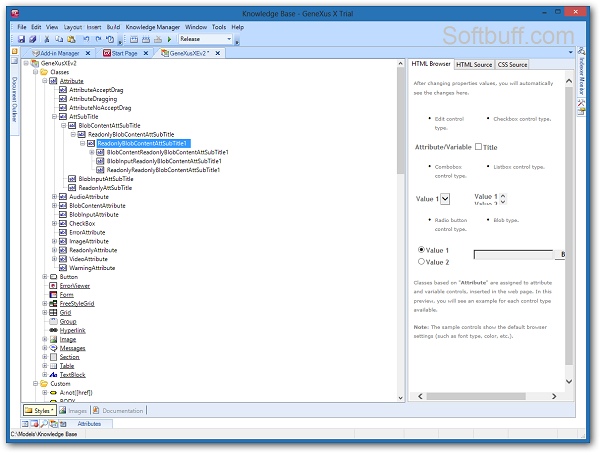Click the Paste clipboard icon

click(71, 39)
